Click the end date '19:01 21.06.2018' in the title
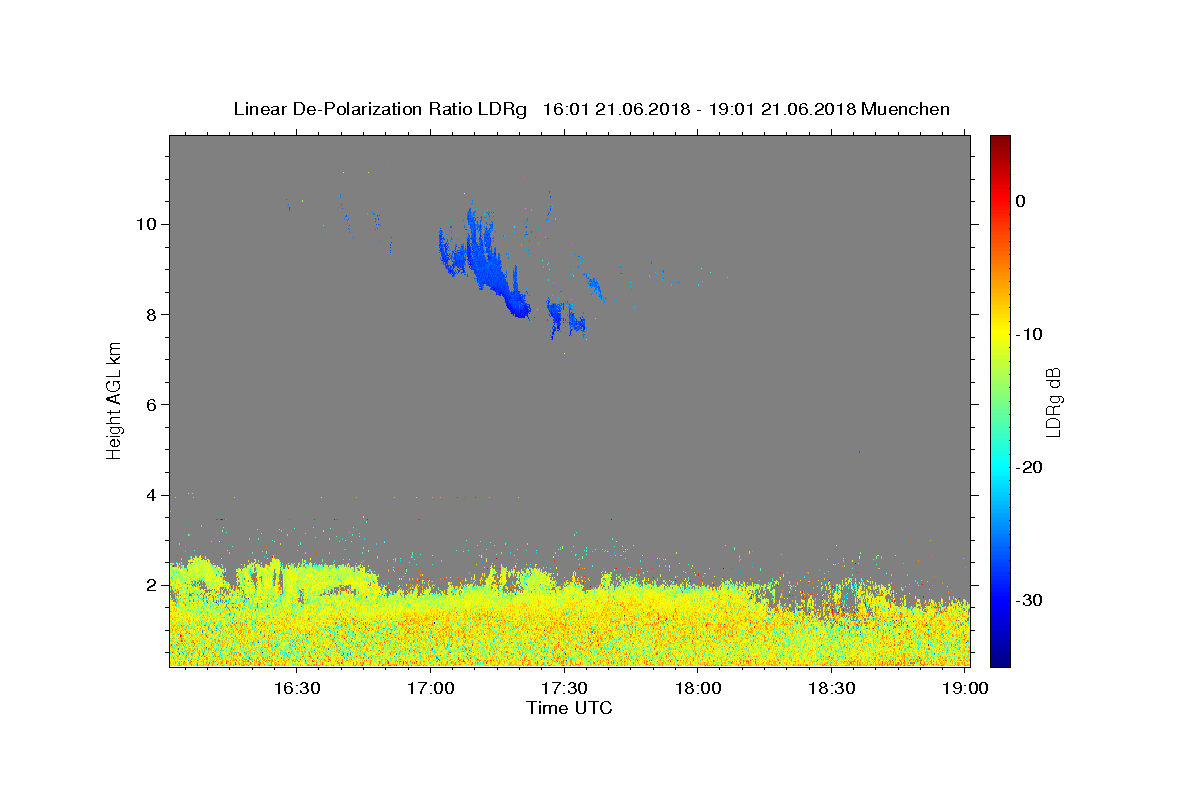1200x800 pixels. [782, 109]
